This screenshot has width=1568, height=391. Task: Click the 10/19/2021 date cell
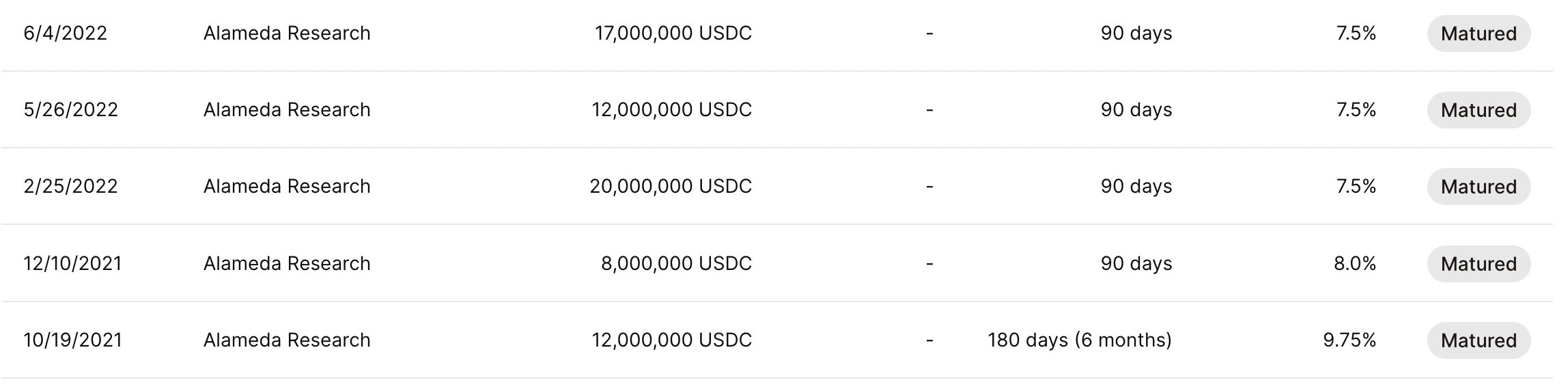[72, 340]
